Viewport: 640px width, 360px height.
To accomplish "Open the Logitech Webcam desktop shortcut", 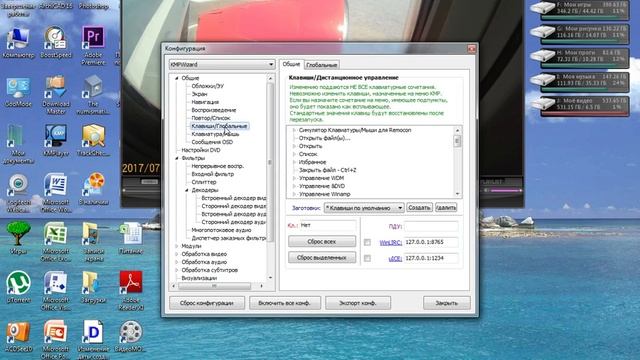I will [x=18, y=193].
